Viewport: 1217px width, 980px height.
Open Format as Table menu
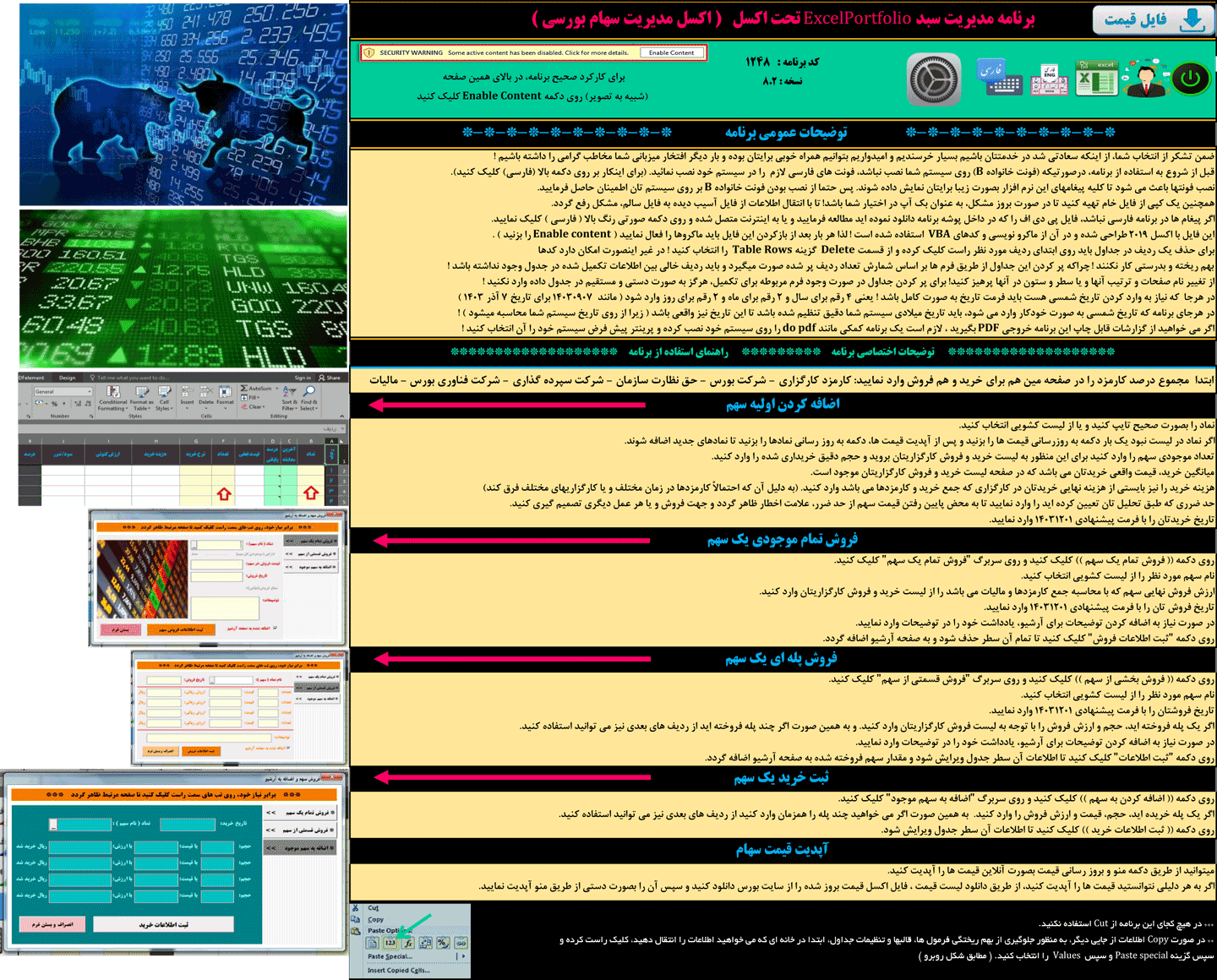[x=141, y=398]
